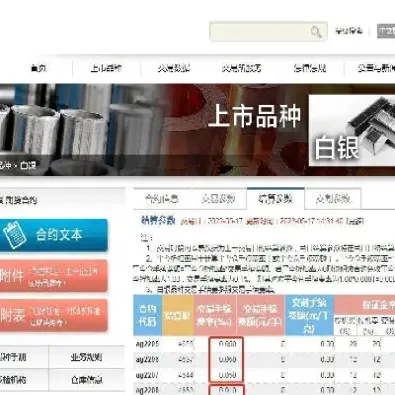Select the ag2206 contract code cell
Image resolution: width=395 pixels, height=395 pixels.
pyautogui.click(x=147, y=359)
